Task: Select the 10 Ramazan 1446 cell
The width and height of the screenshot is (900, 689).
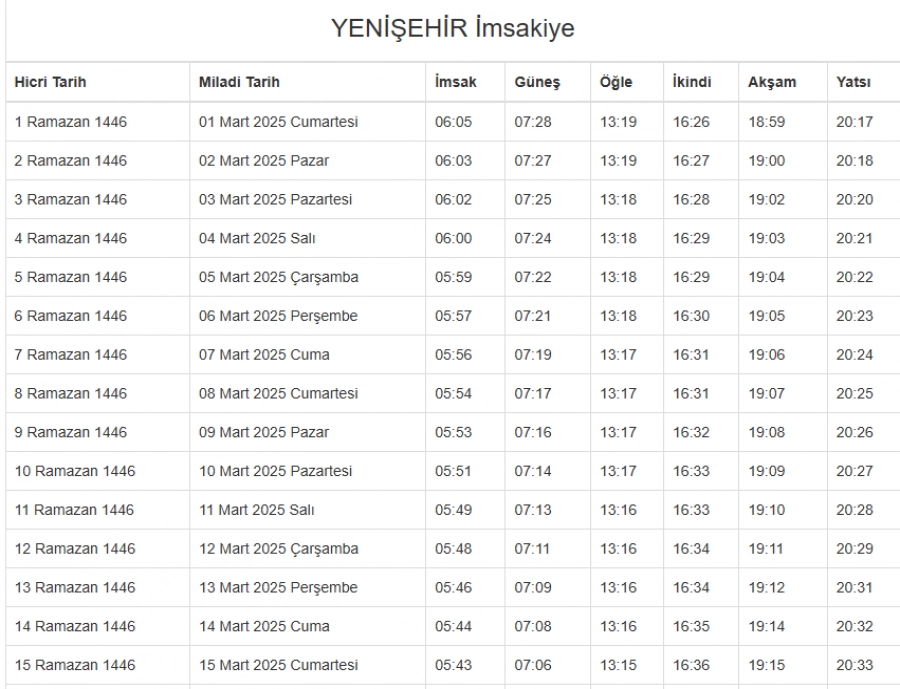Action: tap(75, 471)
